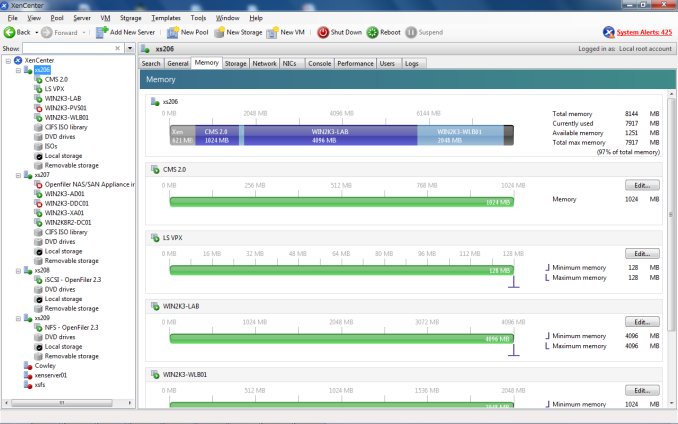Select the XenCenter root node icon
The height and width of the screenshot is (424, 678).
18,61
